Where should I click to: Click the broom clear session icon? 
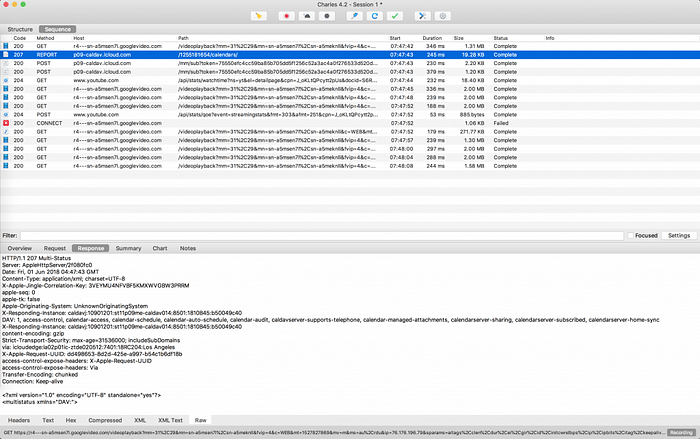pos(260,16)
